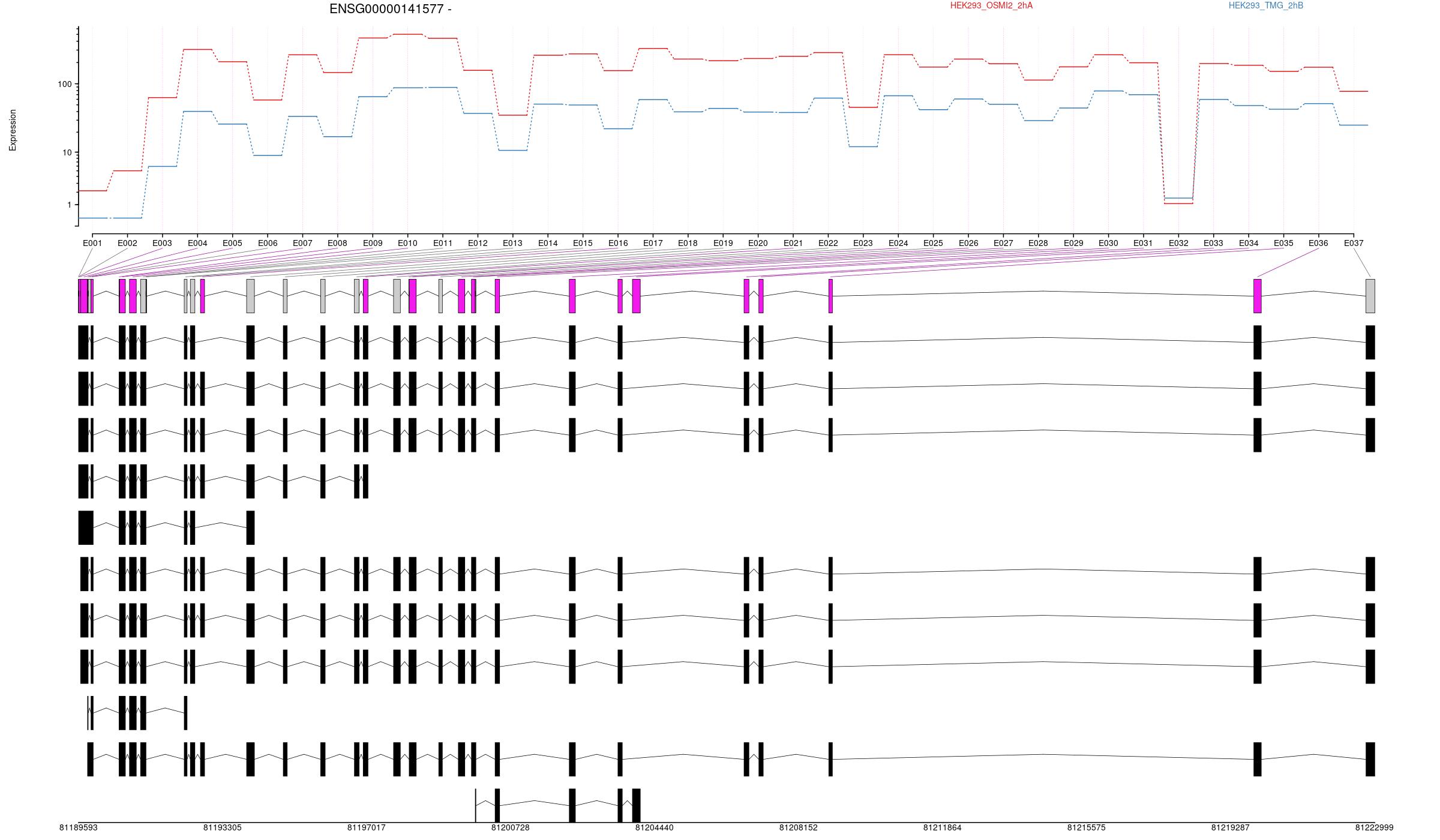Click genomic coordinate 81204440

655,827
